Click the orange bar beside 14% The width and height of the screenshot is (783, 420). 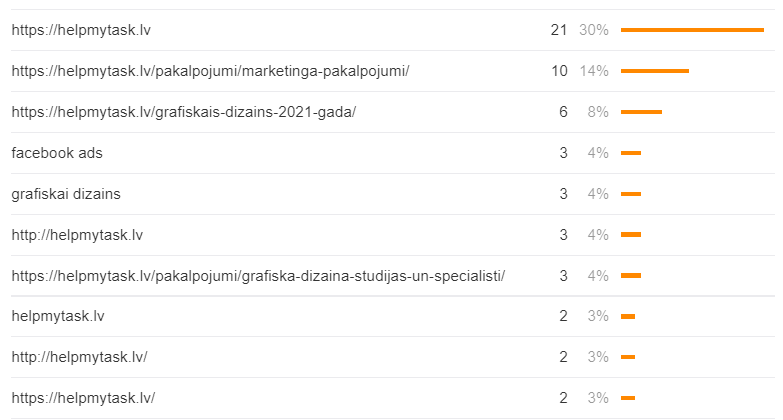coord(655,71)
